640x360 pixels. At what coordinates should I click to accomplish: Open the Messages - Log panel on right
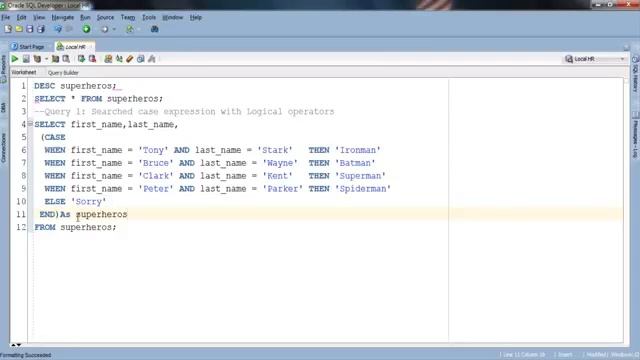(x=636, y=136)
